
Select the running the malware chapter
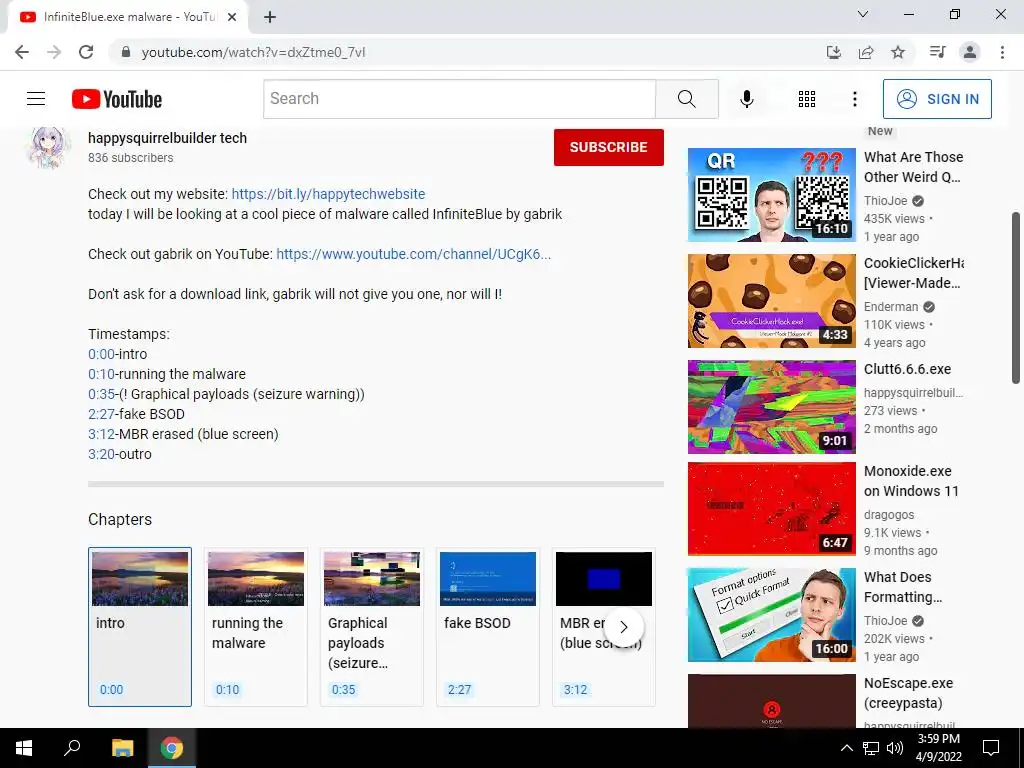coord(256,627)
